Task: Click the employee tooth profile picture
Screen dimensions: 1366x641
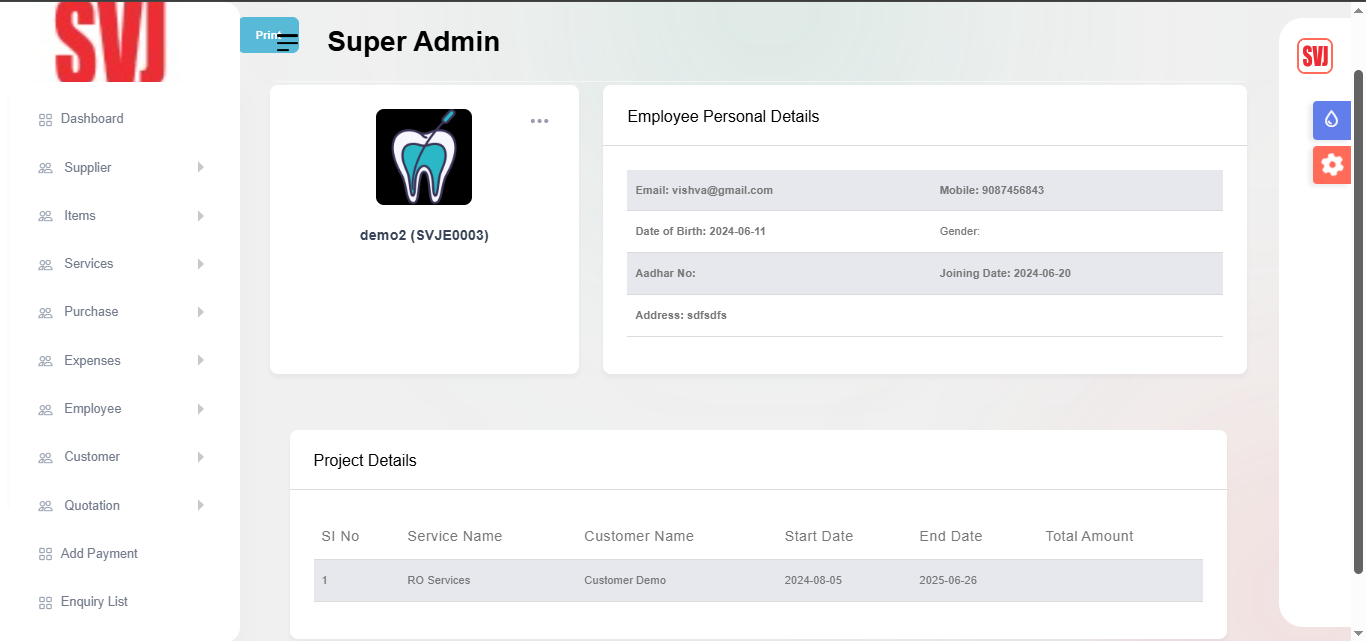Action: pyautogui.click(x=423, y=157)
